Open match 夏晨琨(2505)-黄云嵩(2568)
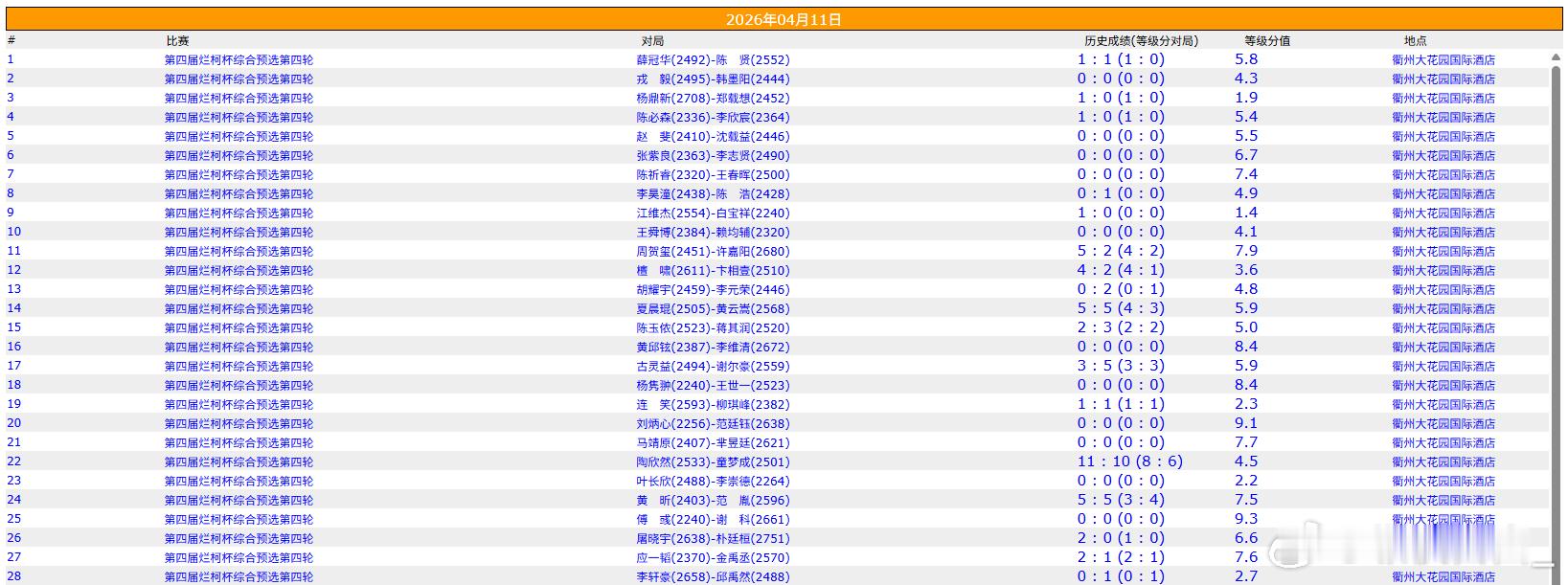The height and width of the screenshot is (585, 1568). pos(713,308)
